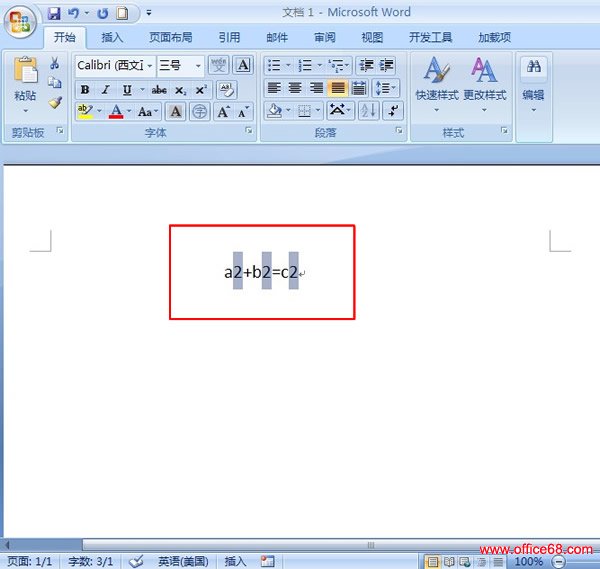The image size is (600, 569).
Task: Apply numbered list formatting
Action: (x=305, y=65)
